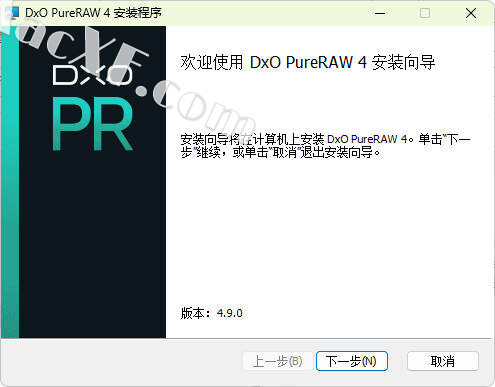
Task: Click the title bar text DxO PureRAW 4 安装程序
Action: [93, 13]
